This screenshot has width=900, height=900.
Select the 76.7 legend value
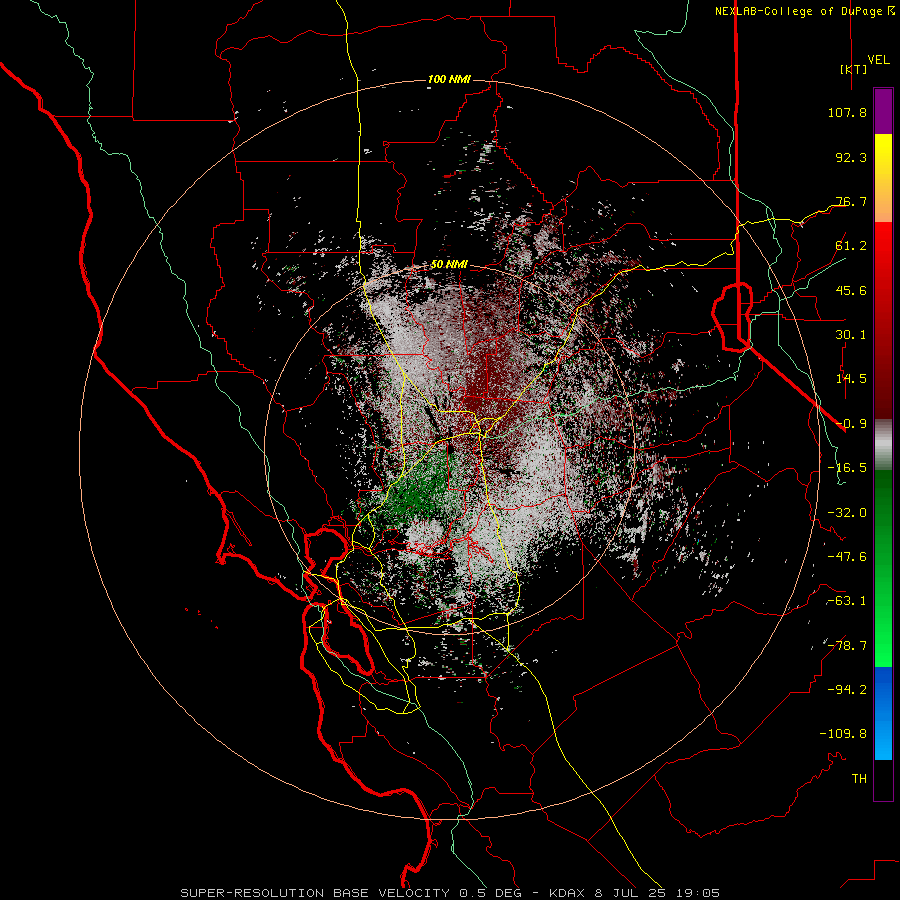[851, 201]
